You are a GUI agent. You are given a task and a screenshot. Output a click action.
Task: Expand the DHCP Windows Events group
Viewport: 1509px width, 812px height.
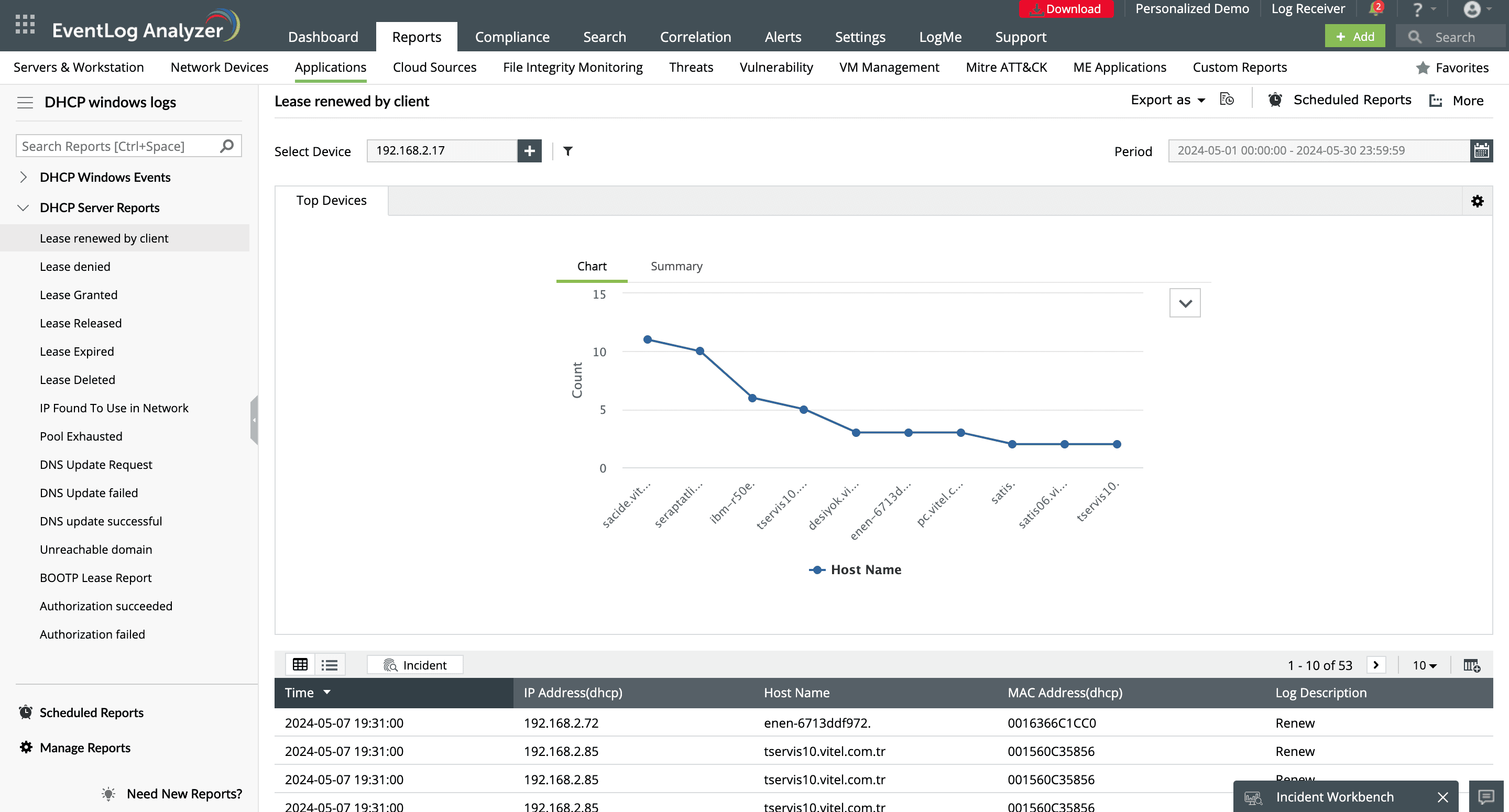(x=24, y=177)
